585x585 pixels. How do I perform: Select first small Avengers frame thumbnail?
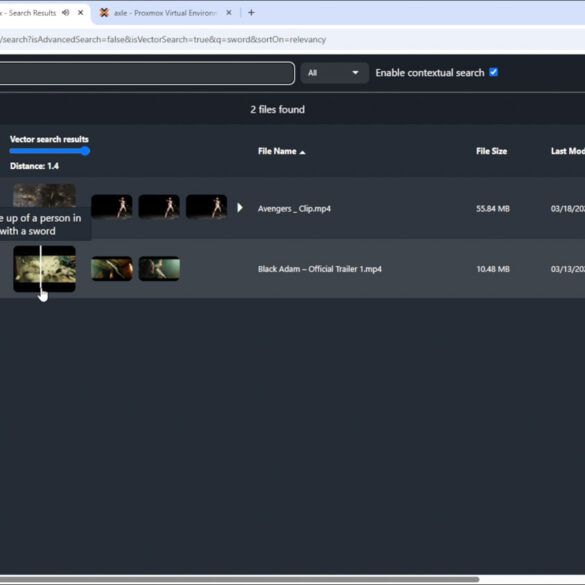tap(112, 206)
